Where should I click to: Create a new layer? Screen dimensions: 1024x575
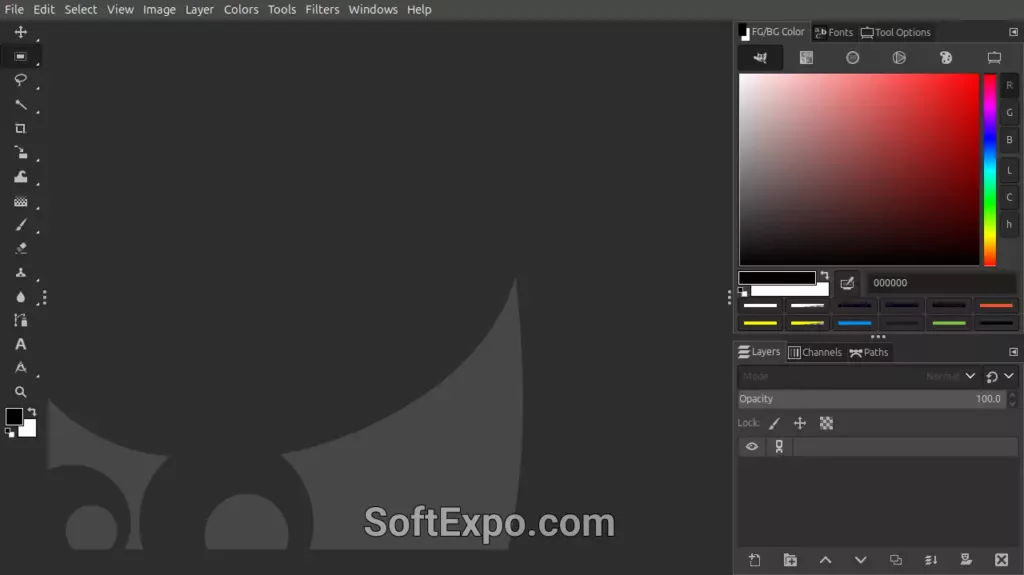coord(754,560)
